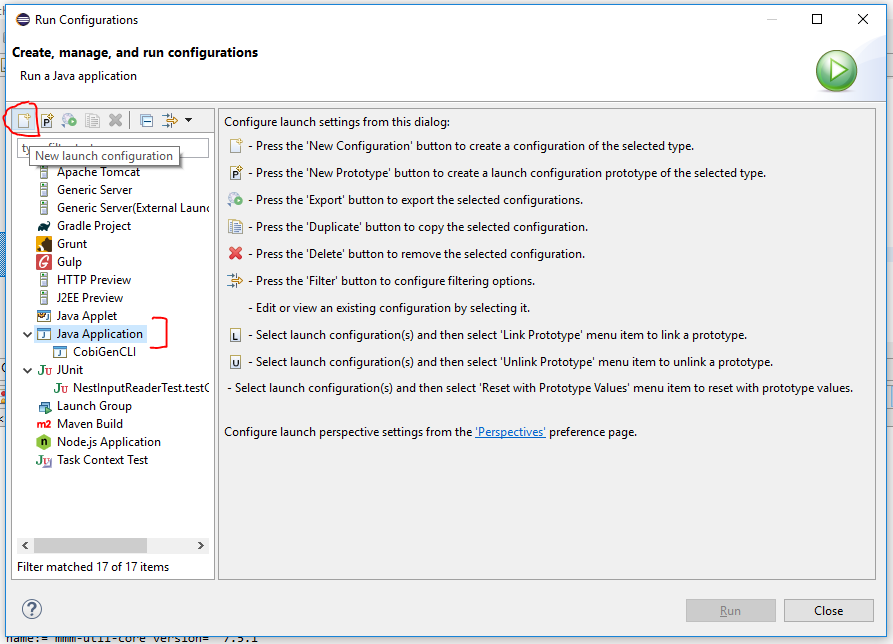Click the Export launch configuration icon
The width and height of the screenshot is (893, 644).
coord(69,120)
